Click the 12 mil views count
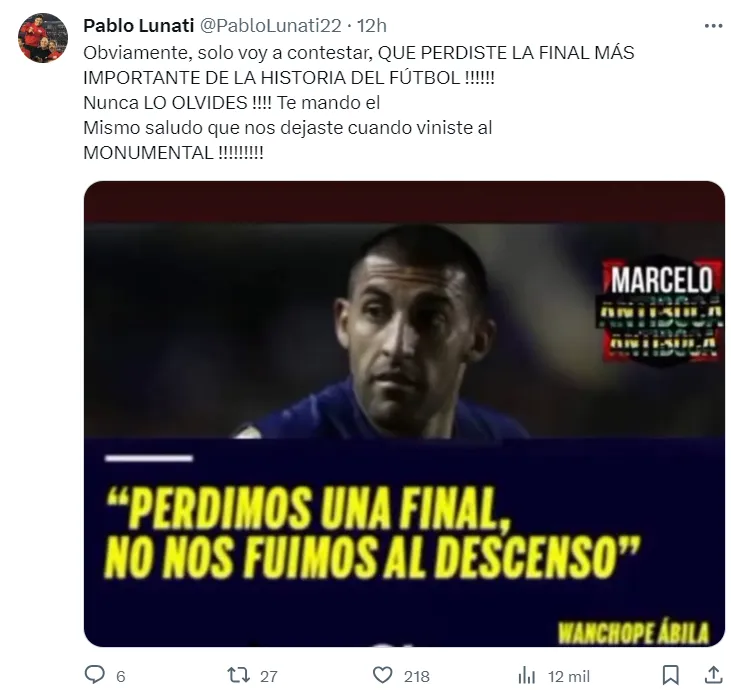Image resolution: width=731 pixels, height=690 pixels. (x=569, y=676)
